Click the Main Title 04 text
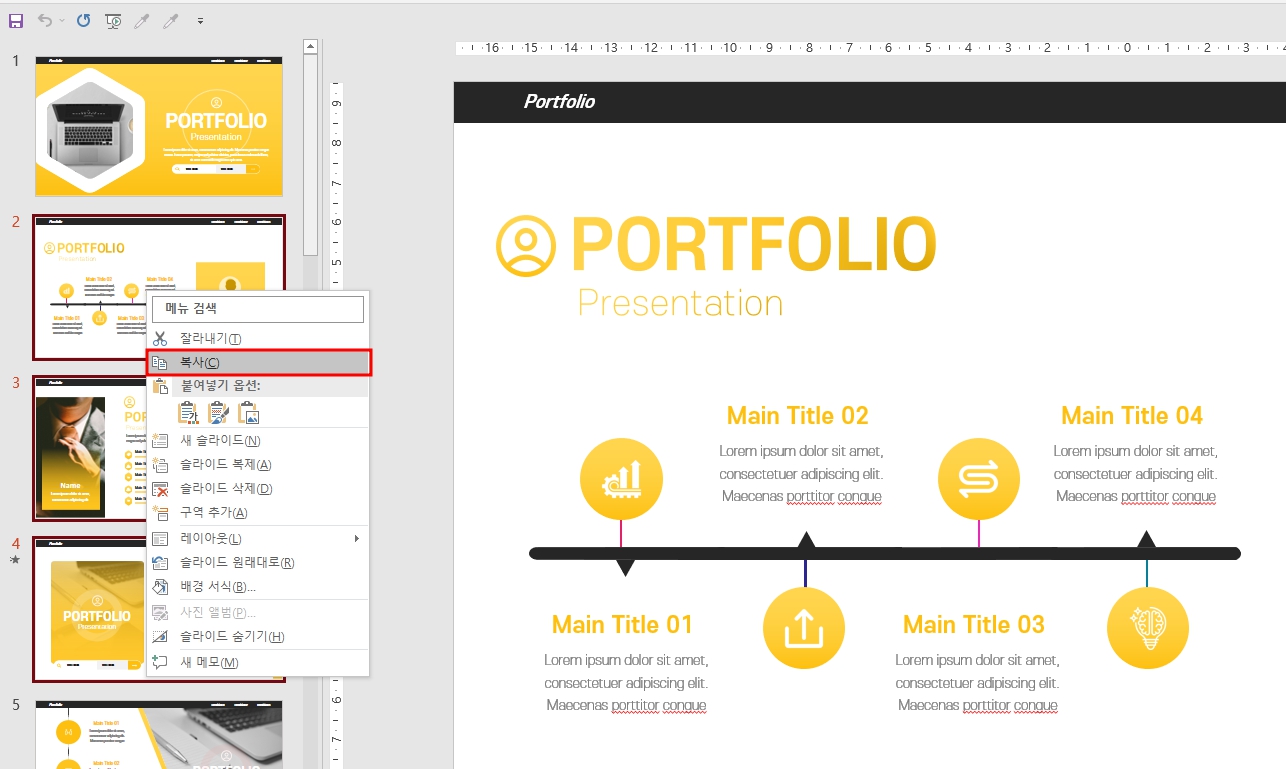Image resolution: width=1286 pixels, height=769 pixels. (1132, 416)
